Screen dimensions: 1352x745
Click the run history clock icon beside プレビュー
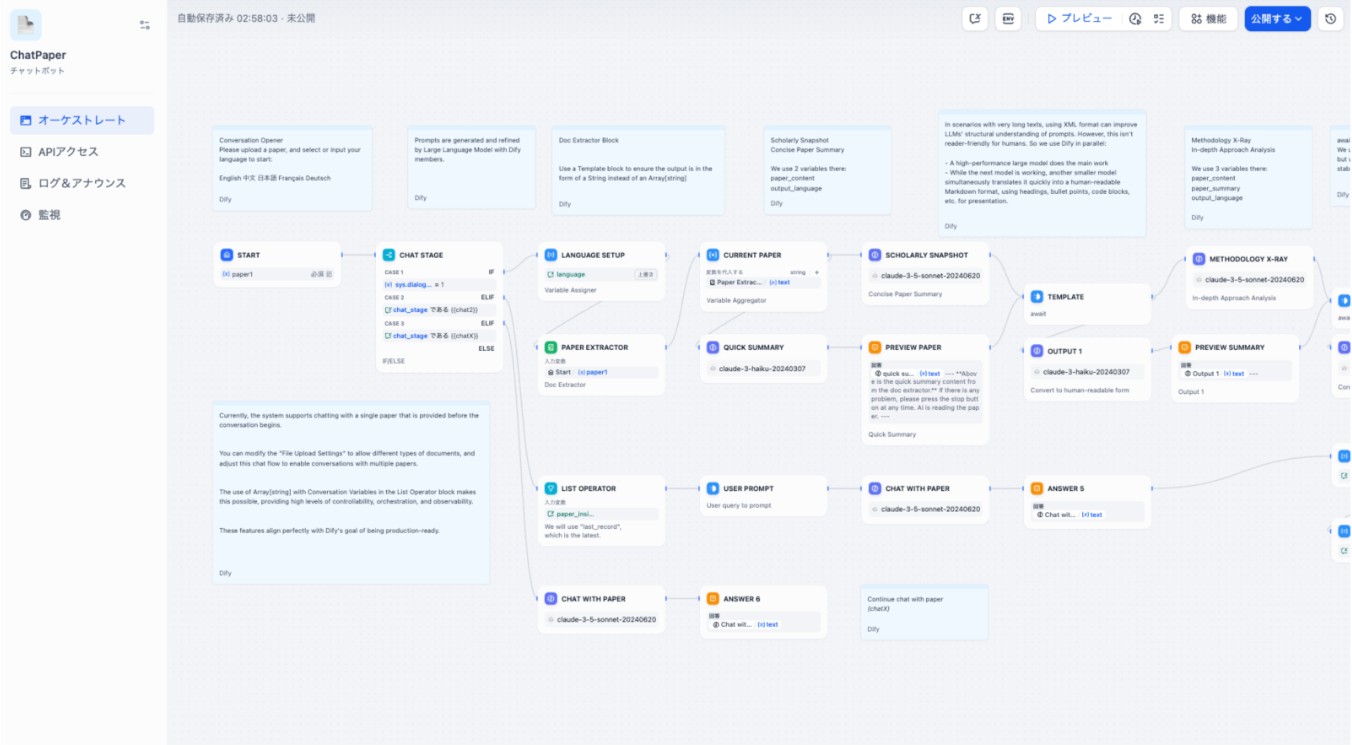tap(1135, 19)
